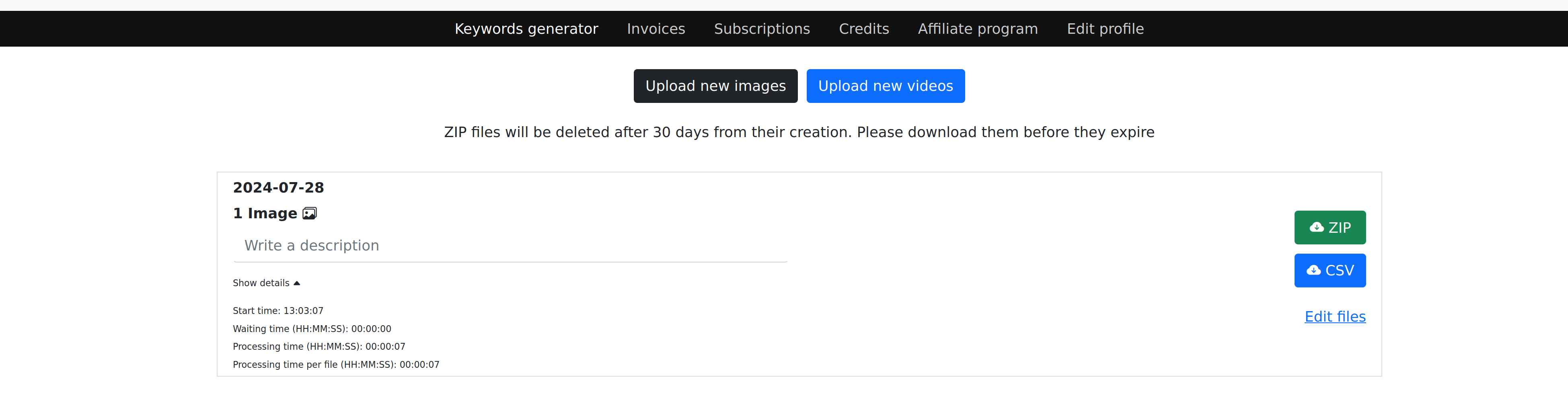Screen dimensions: 1568x406
Task: Follow the Edit files link
Action: pyautogui.click(x=1334, y=316)
